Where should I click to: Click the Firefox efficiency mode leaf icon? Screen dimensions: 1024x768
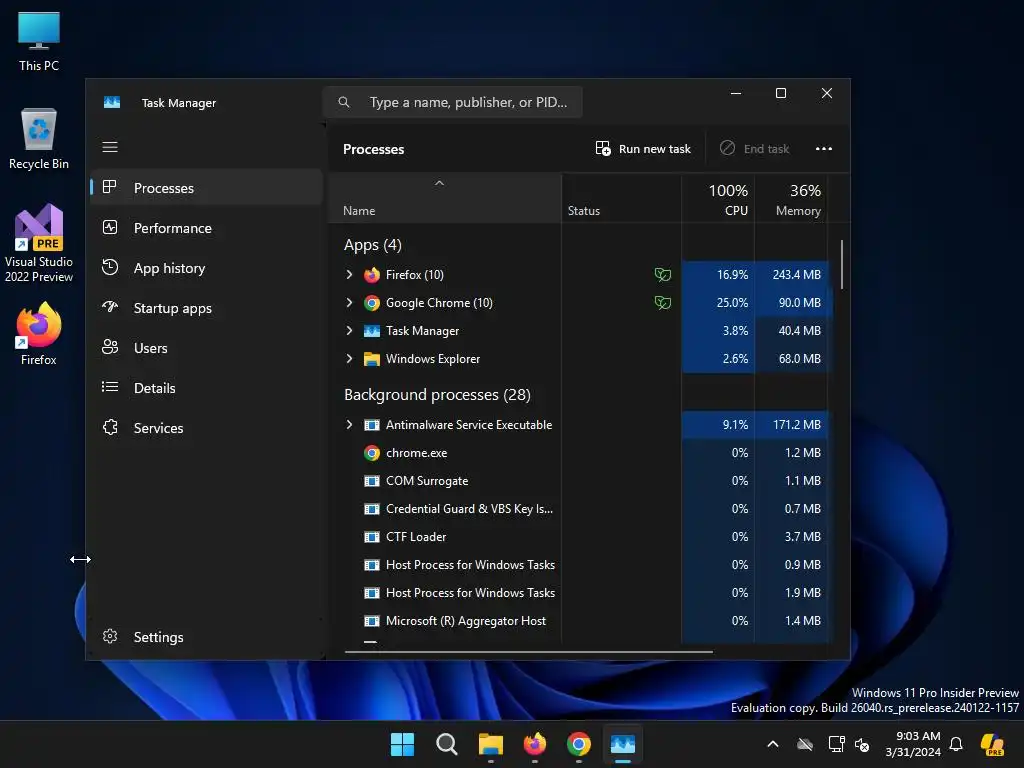(x=662, y=274)
